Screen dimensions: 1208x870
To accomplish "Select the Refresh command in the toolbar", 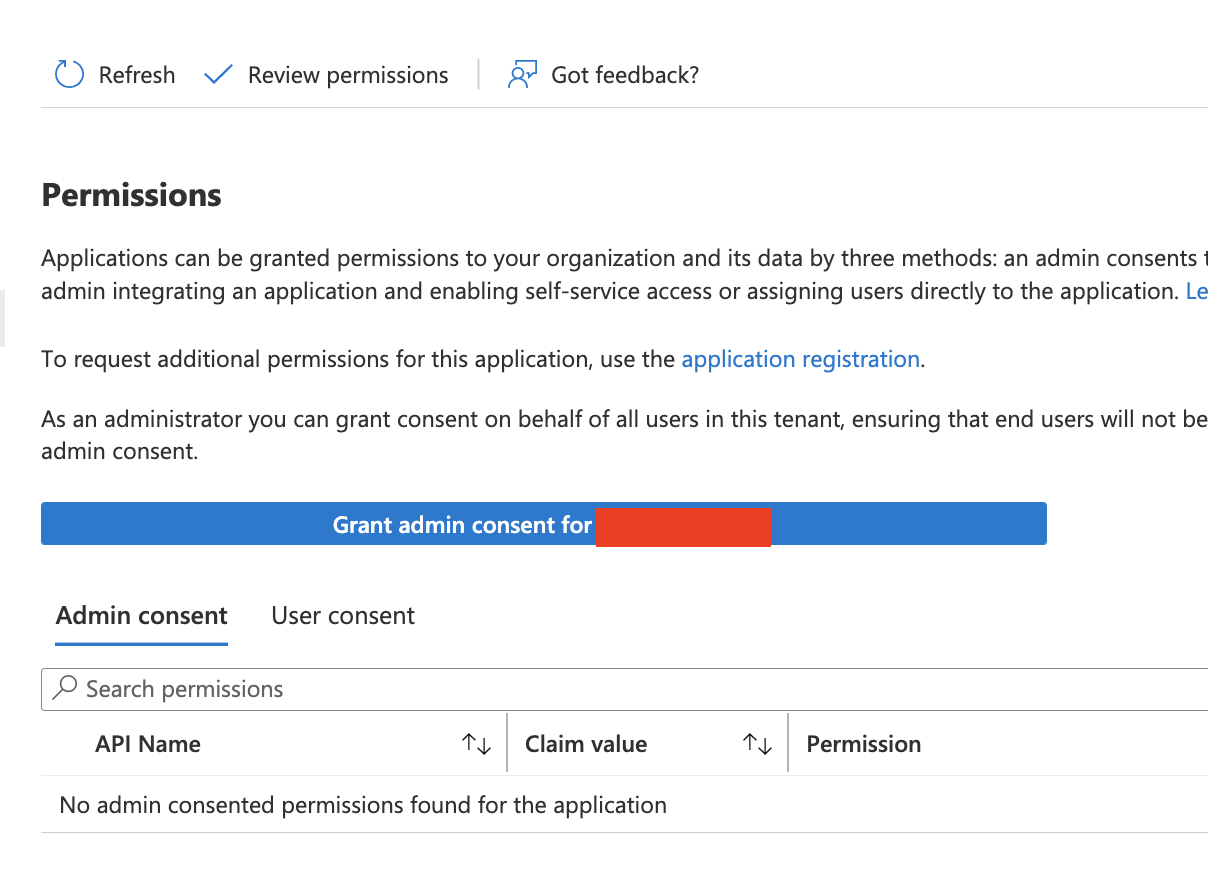I will [x=113, y=74].
